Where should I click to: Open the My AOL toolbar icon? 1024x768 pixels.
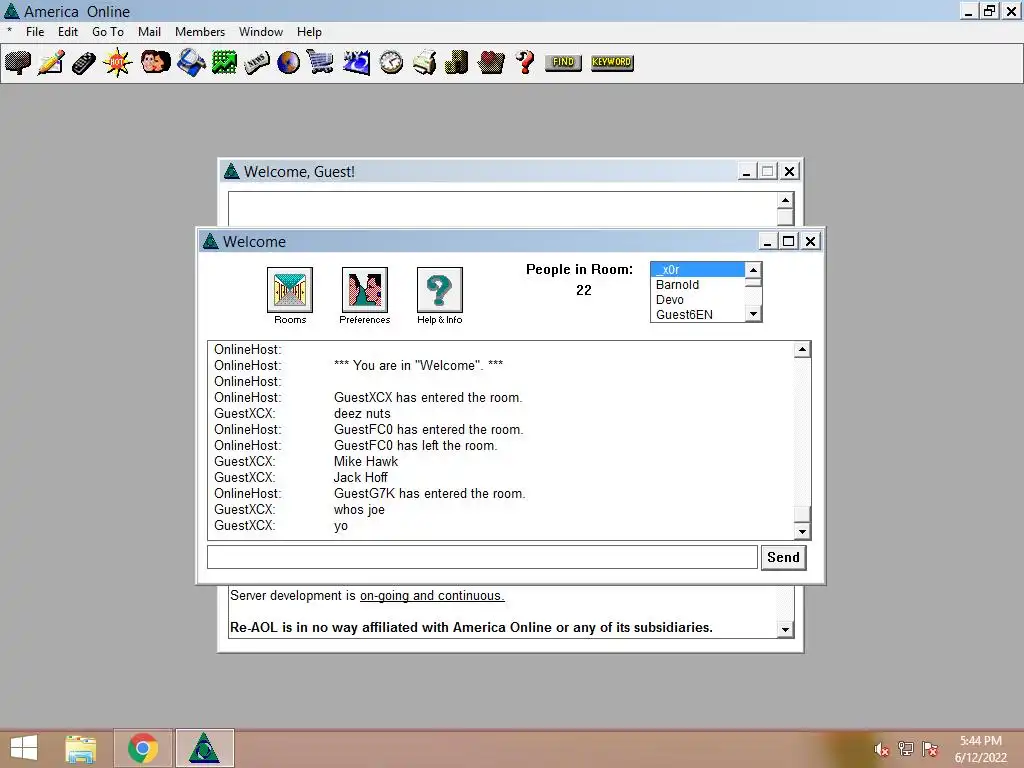click(357, 63)
